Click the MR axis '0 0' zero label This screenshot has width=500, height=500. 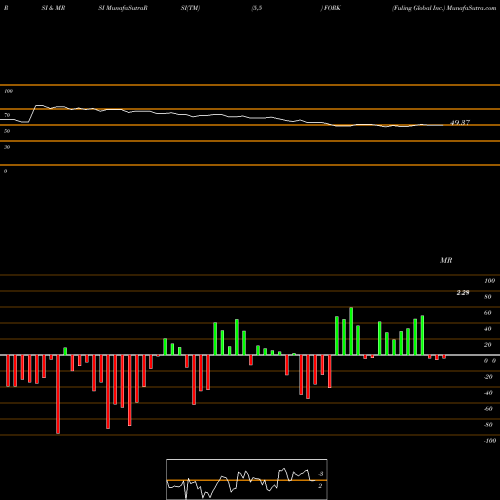click(490, 361)
